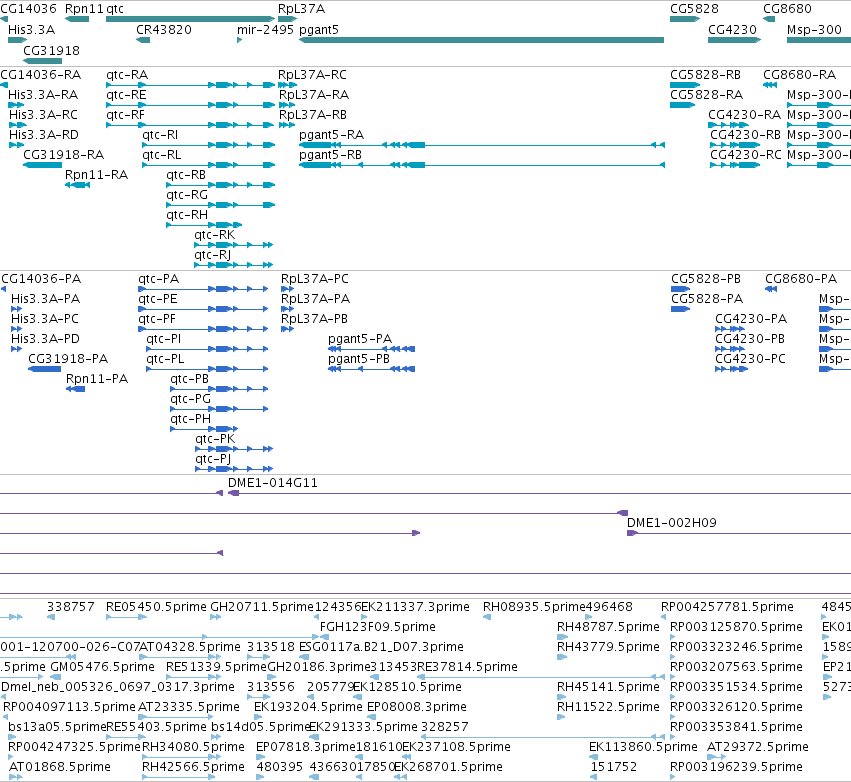Click the RE05450.5prime EST label
The height and width of the screenshot is (782, 851).
coord(156,607)
